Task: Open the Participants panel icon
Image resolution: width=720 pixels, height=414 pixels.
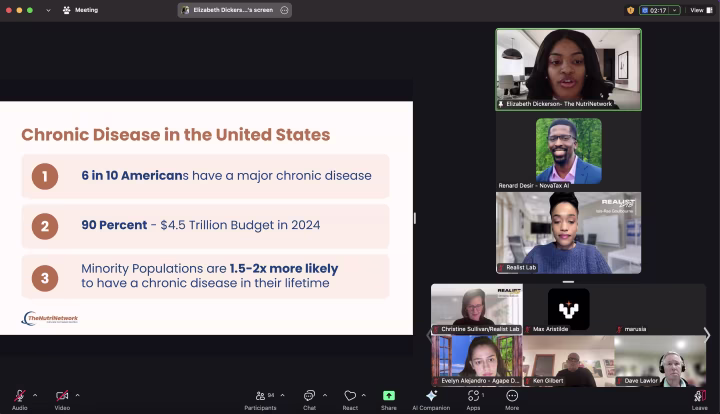Action: [x=260, y=396]
